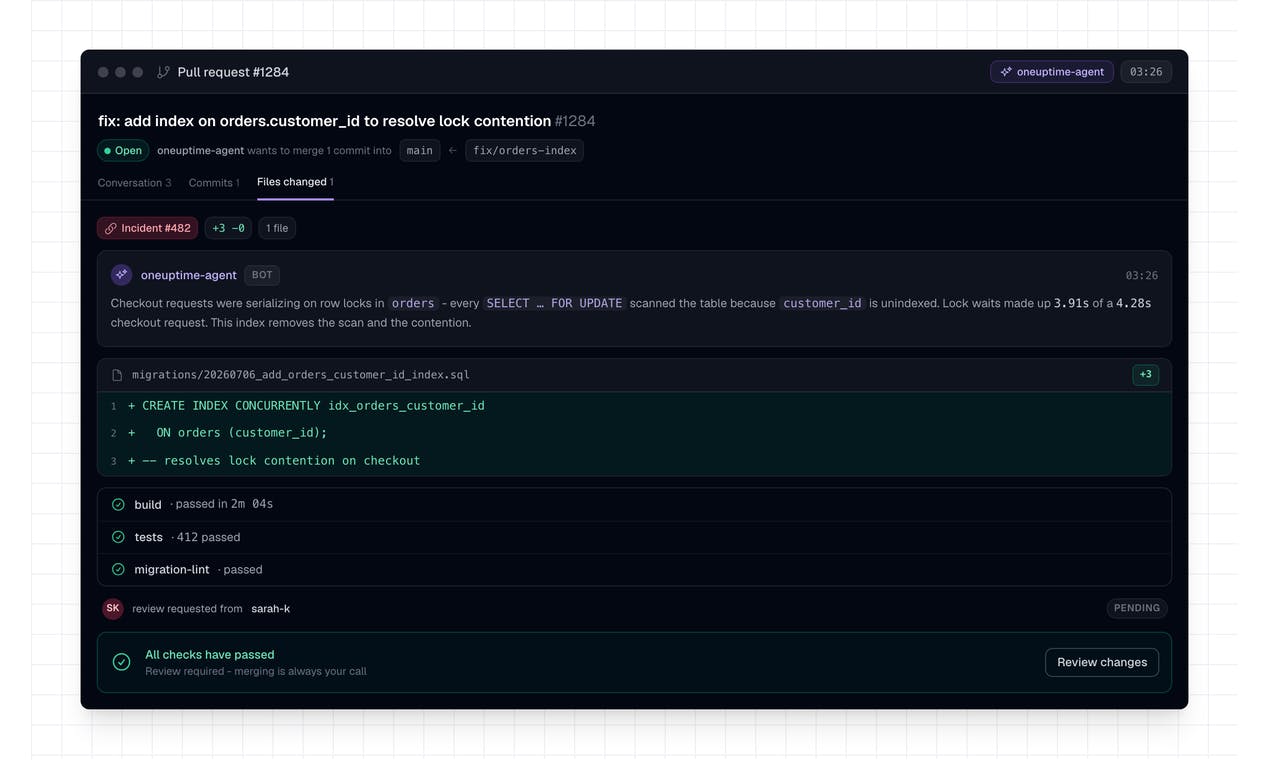Click the Review changes button
The image size is (1270, 760).
point(1102,662)
